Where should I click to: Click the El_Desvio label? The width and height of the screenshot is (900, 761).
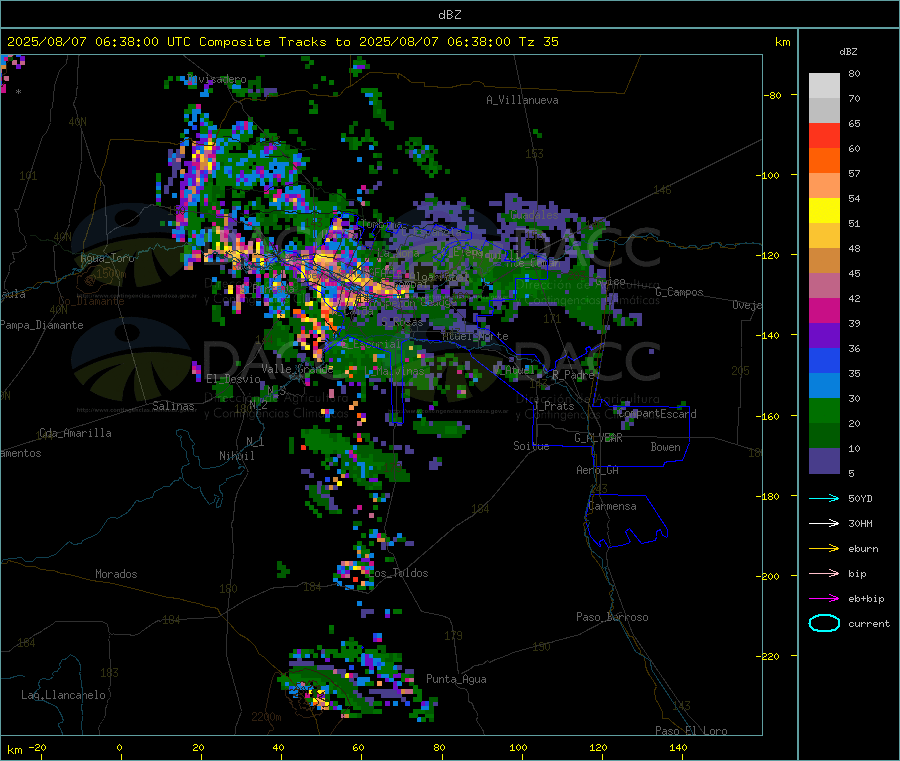pos(234,379)
